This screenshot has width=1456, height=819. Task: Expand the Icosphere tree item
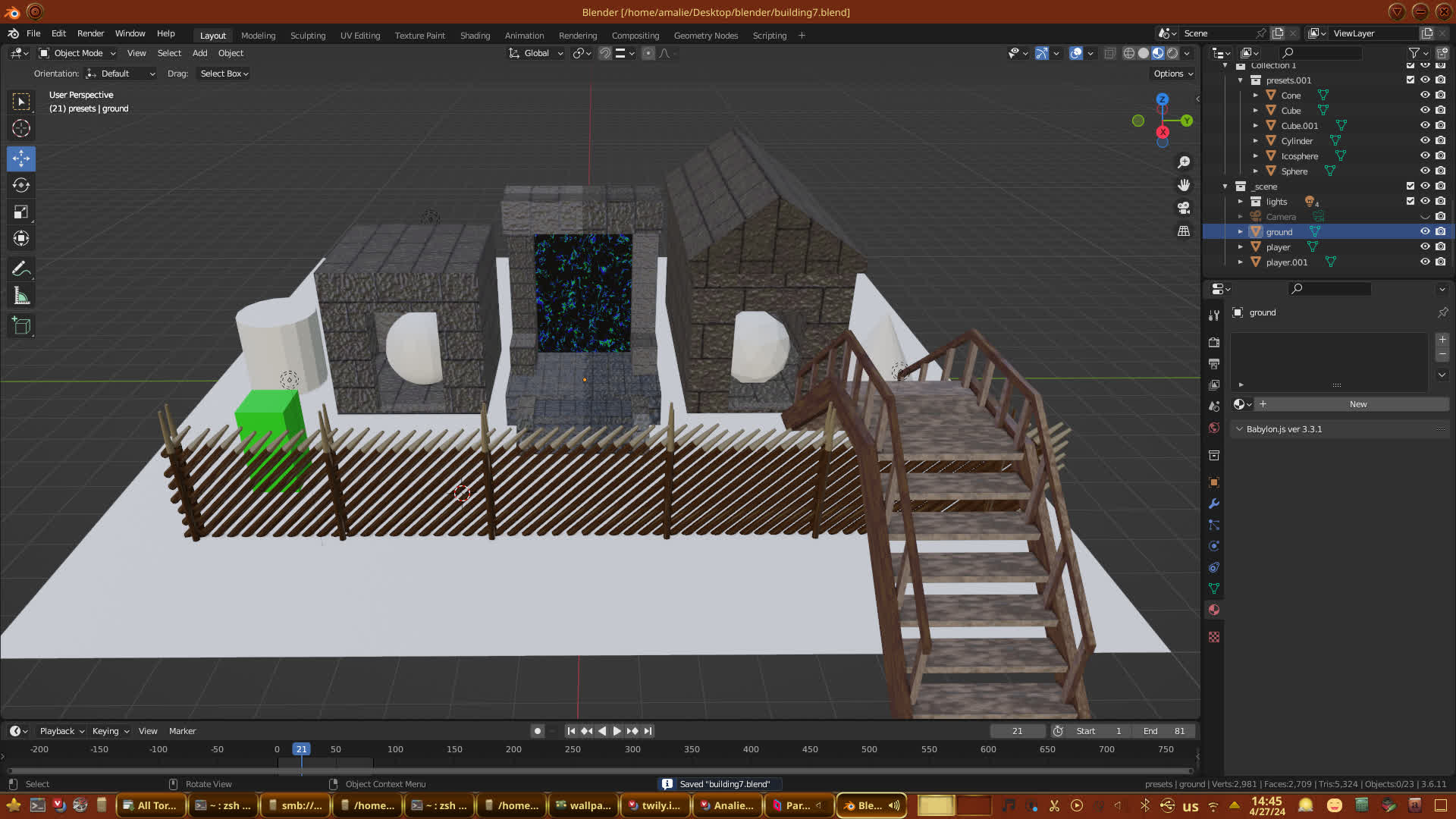1256,156
